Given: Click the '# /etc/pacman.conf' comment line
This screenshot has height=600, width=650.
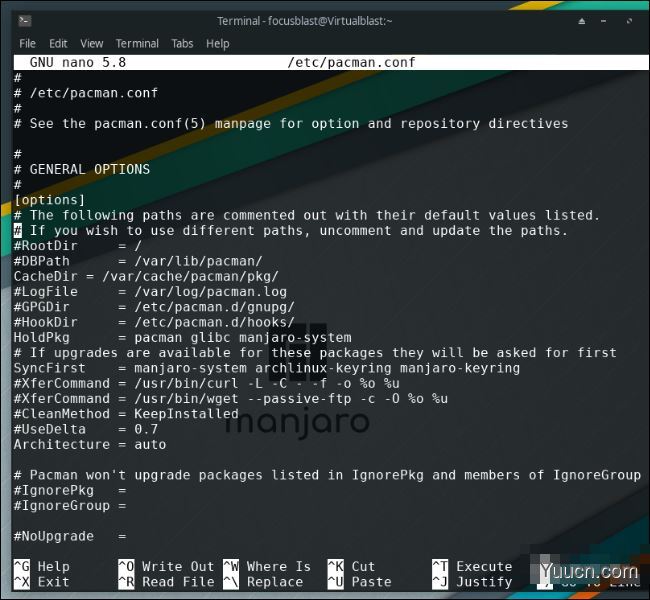Looking at the screenshot, I should (86, 93).
